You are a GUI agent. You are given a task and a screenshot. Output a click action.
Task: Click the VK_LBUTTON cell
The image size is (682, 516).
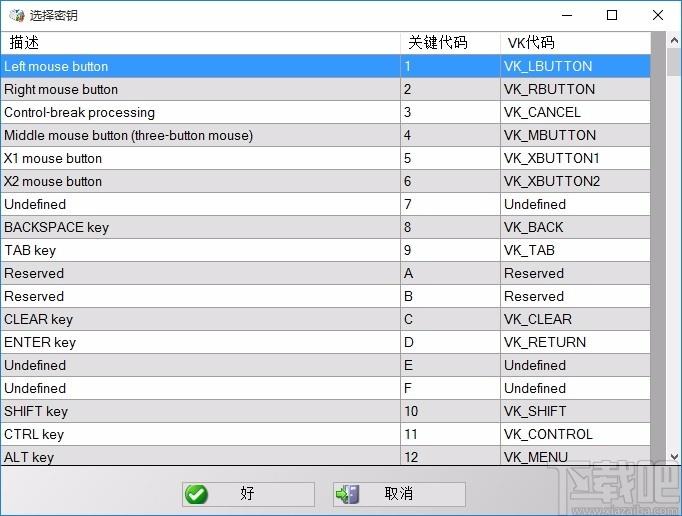click(575, 66)
